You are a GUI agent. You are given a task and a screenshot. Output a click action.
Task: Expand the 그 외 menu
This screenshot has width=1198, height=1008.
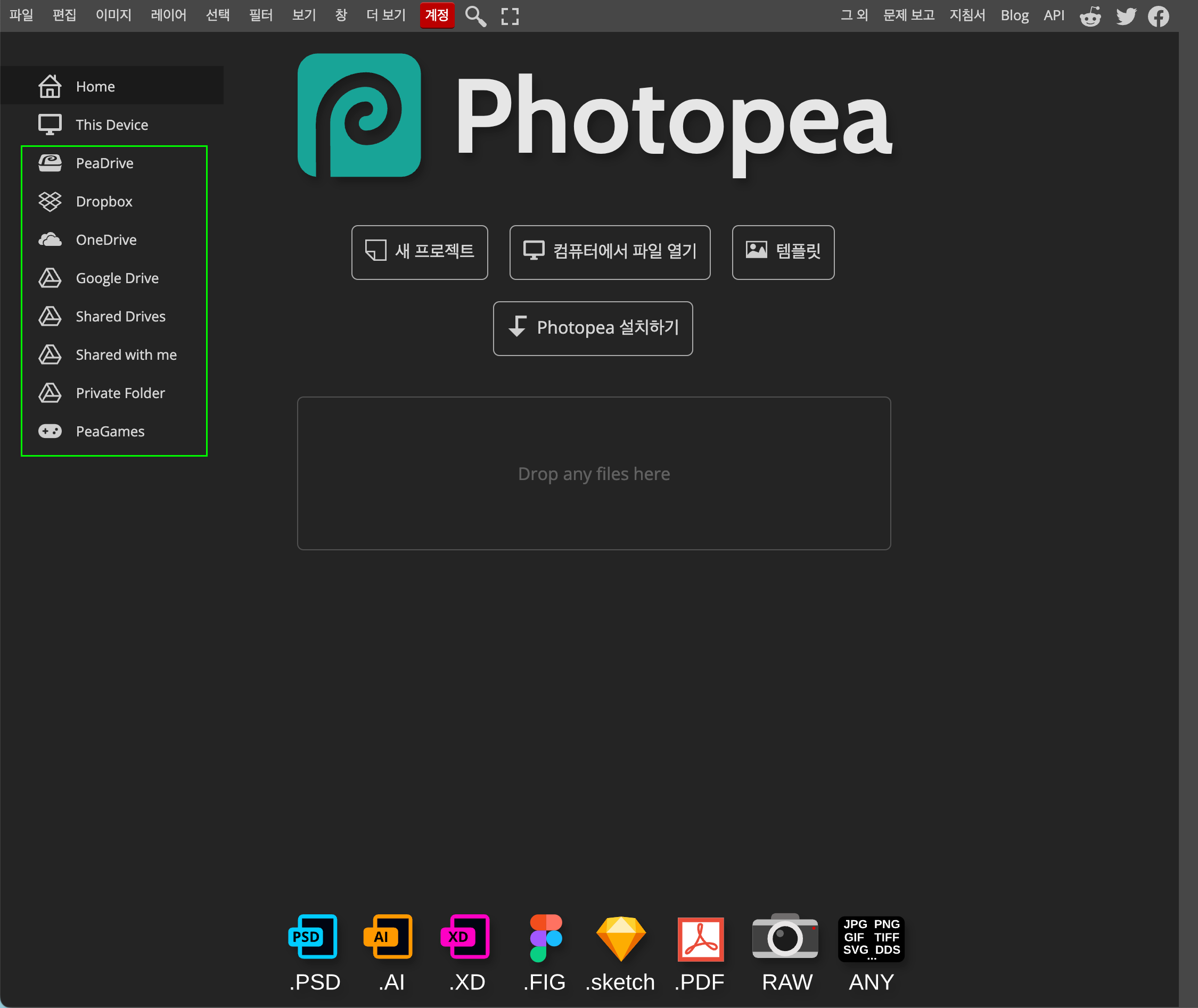tap(854, 15)
